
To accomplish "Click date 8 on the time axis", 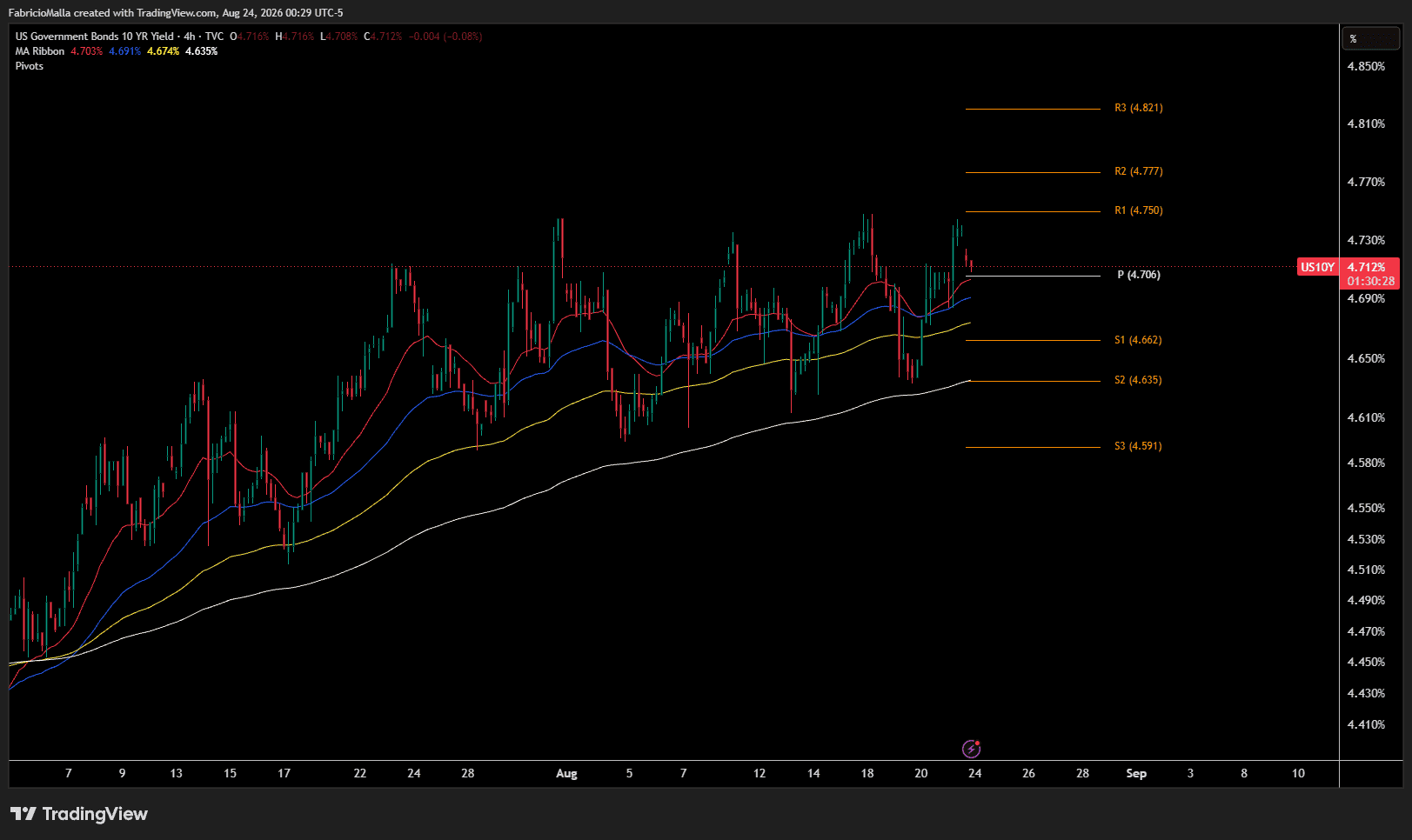I will [1244, 773].
